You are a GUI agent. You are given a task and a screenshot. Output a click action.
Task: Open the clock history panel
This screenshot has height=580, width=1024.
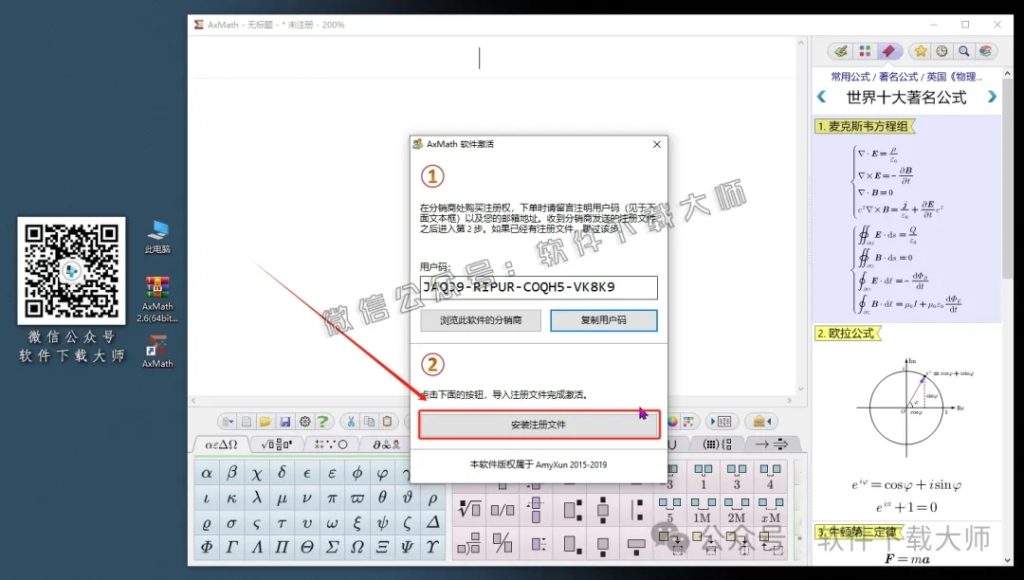pos(942,50)
